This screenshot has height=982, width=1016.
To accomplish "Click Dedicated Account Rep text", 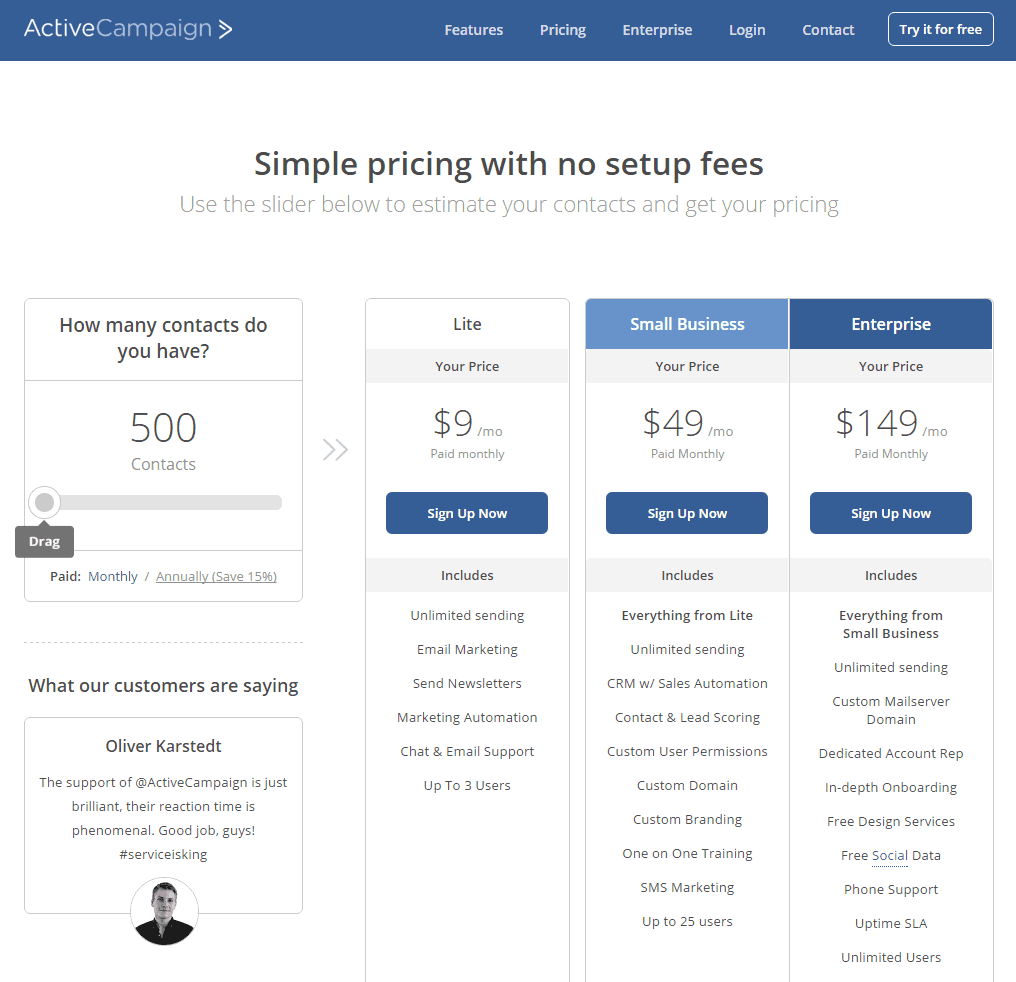I will [x=891, y=753].
